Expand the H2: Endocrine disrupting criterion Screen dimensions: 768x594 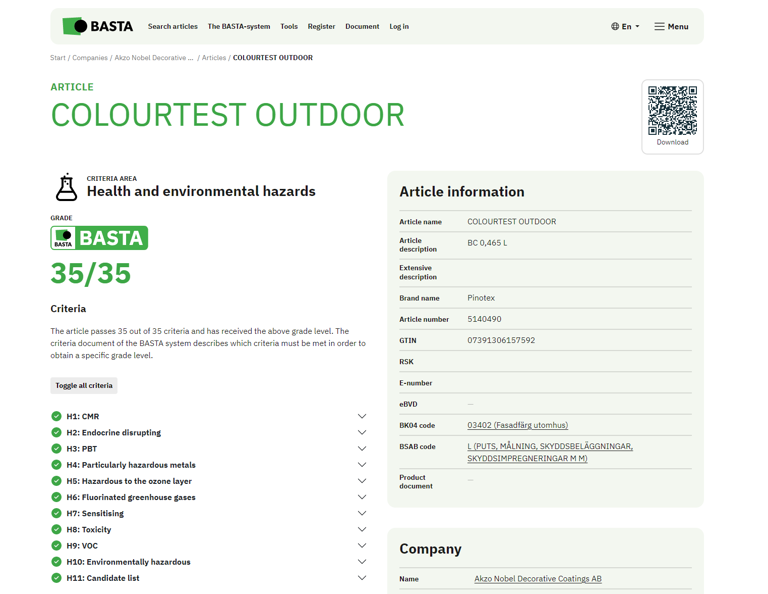pyautogui.click(x=361, y=433)
